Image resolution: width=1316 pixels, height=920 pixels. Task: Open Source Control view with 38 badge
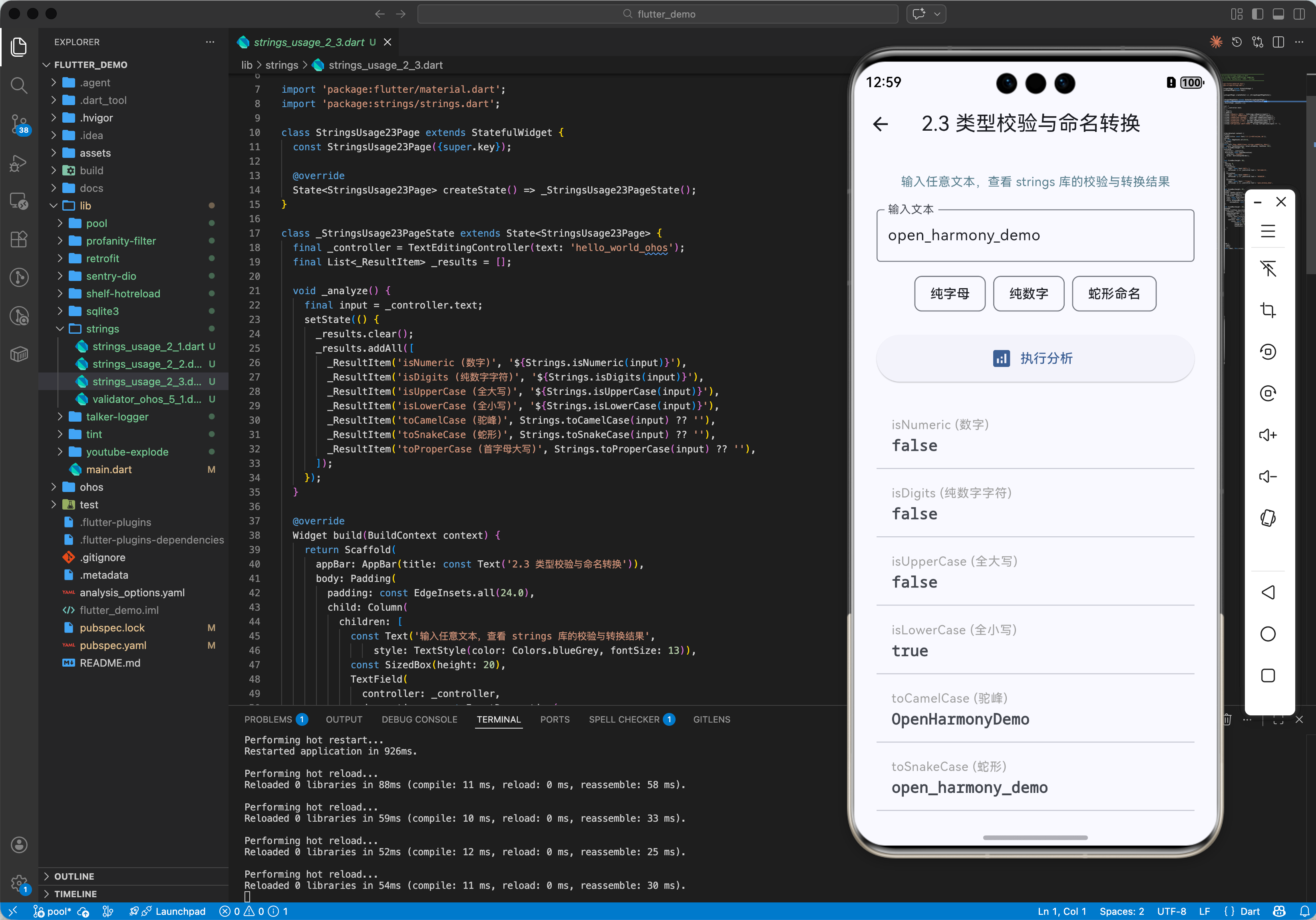19,123
